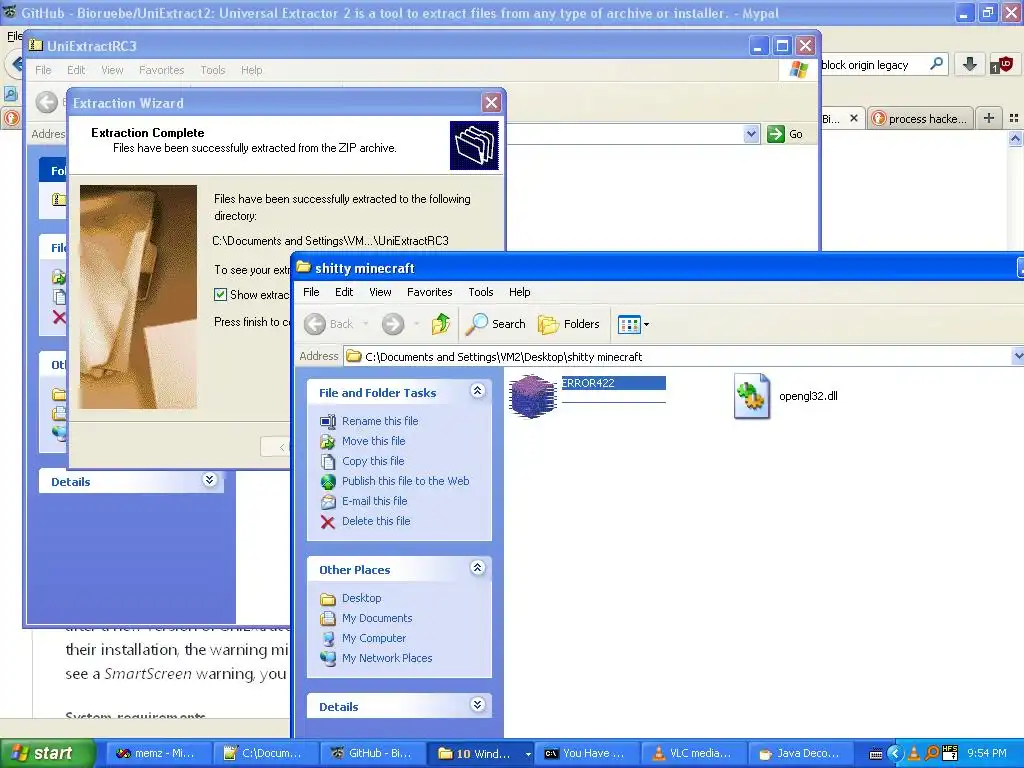The width and height of the screenshot is (1024, 768).
Task: Open Search in shitty minecraft toolbar
Action: point(496,324)
